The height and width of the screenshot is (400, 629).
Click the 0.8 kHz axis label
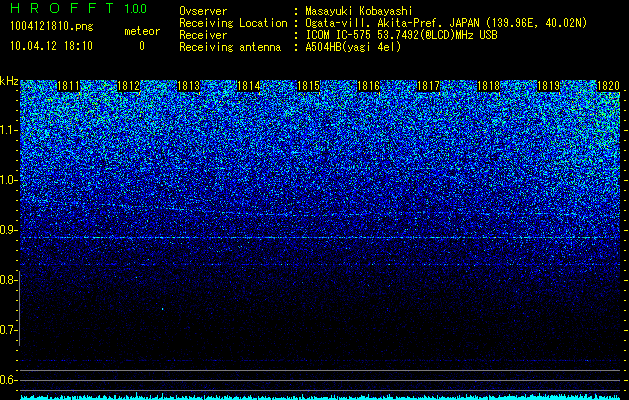point(8,280)
